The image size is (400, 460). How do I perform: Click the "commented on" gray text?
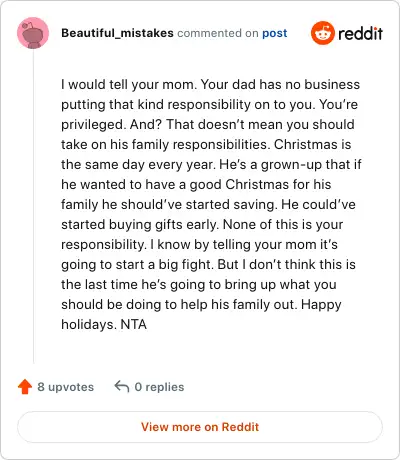(218, 33)
